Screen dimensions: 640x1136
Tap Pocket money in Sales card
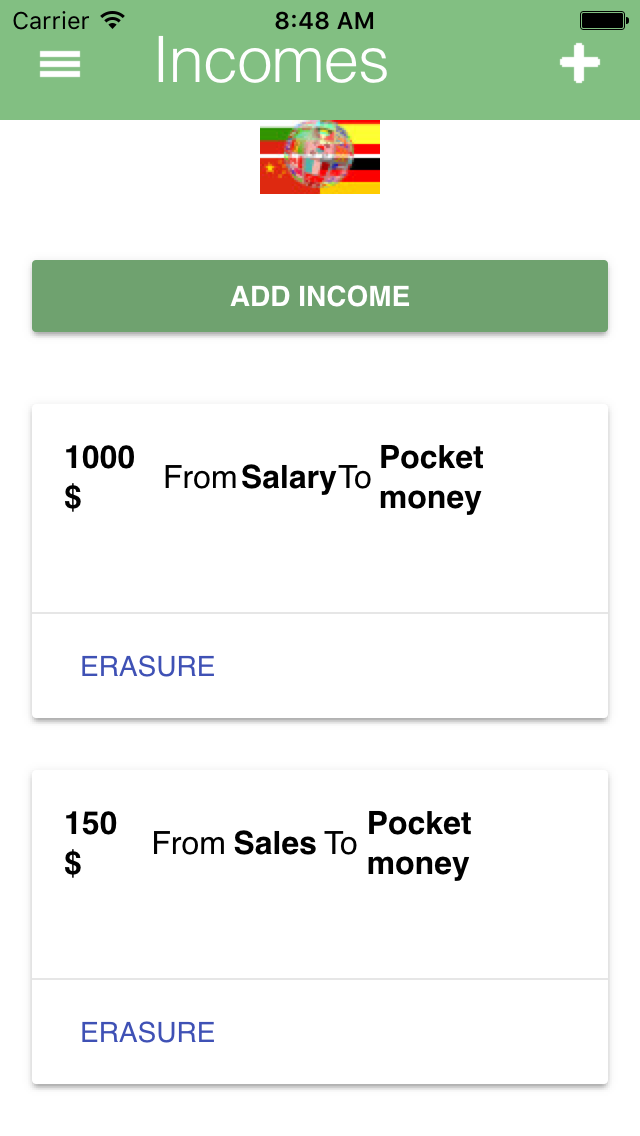point(419,843)
